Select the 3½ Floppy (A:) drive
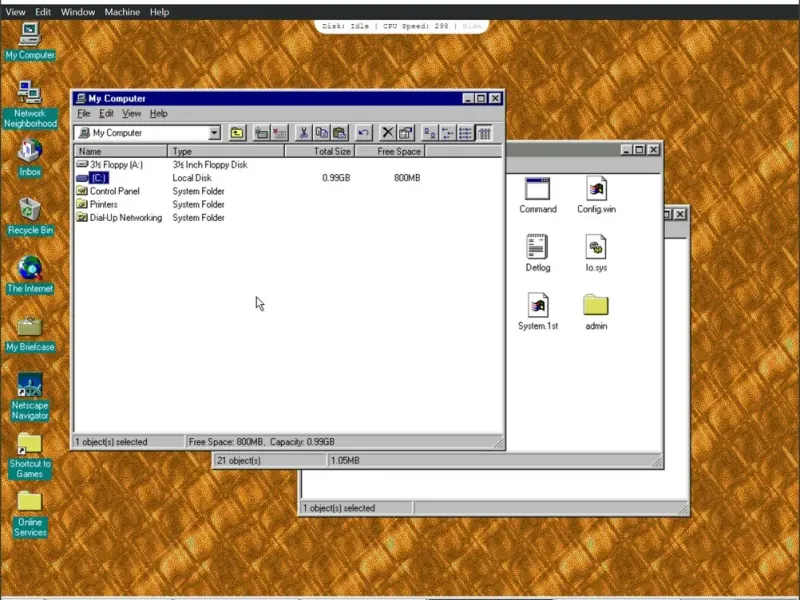 110,165
